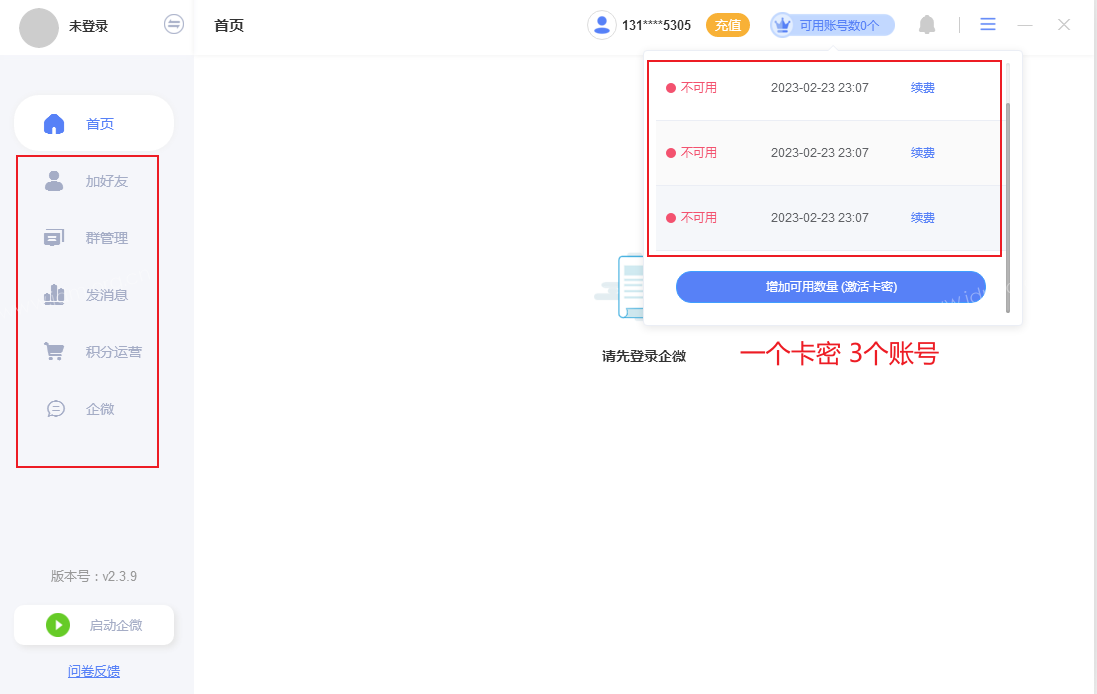This screenshot has width=1097, height=694.
Task: Open the 问卷反馈 link
Action: click(x=94, y=672)
